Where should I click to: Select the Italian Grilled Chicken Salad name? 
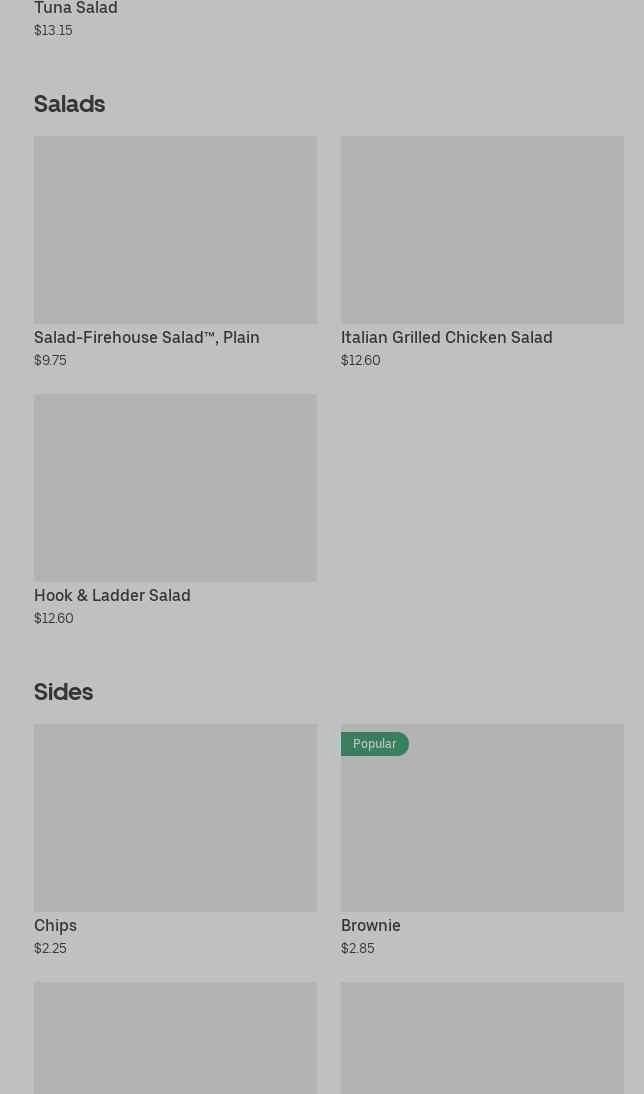pyautogui.click(x=446, y=337)
